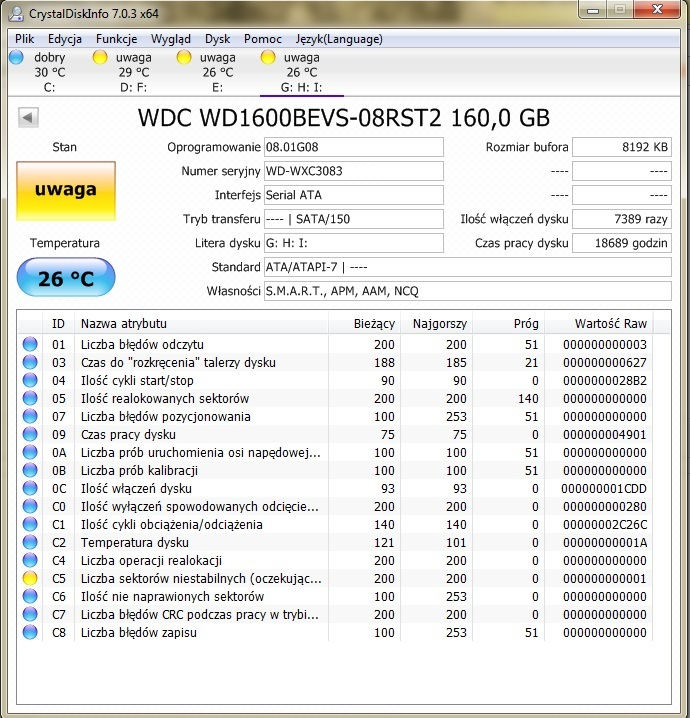Select row Ilość realokowanych sektorów
690x718 pixels.
click(335, 398)
